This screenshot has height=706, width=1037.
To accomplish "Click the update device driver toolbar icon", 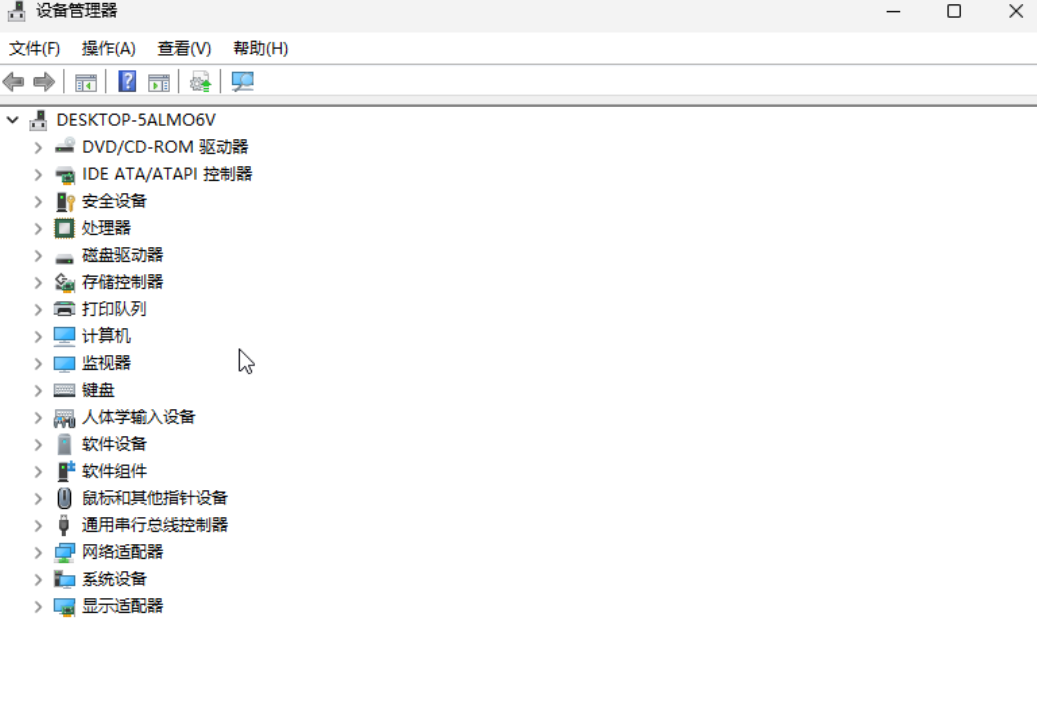I will pos(201,82).
